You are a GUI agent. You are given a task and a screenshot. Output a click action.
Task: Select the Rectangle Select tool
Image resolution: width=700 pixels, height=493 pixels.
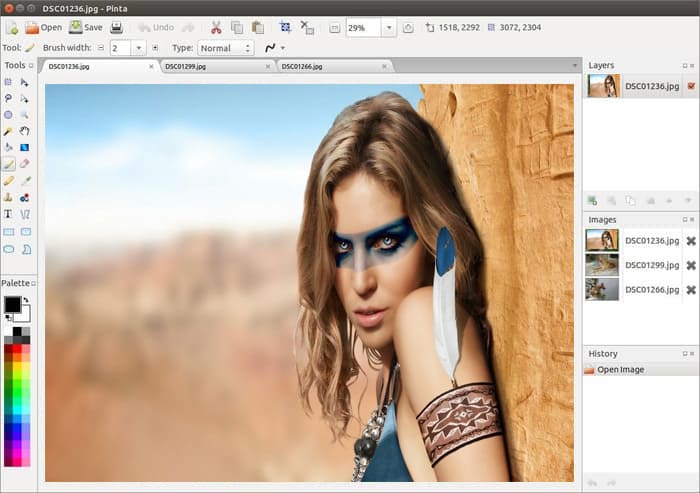coord(8,82)
